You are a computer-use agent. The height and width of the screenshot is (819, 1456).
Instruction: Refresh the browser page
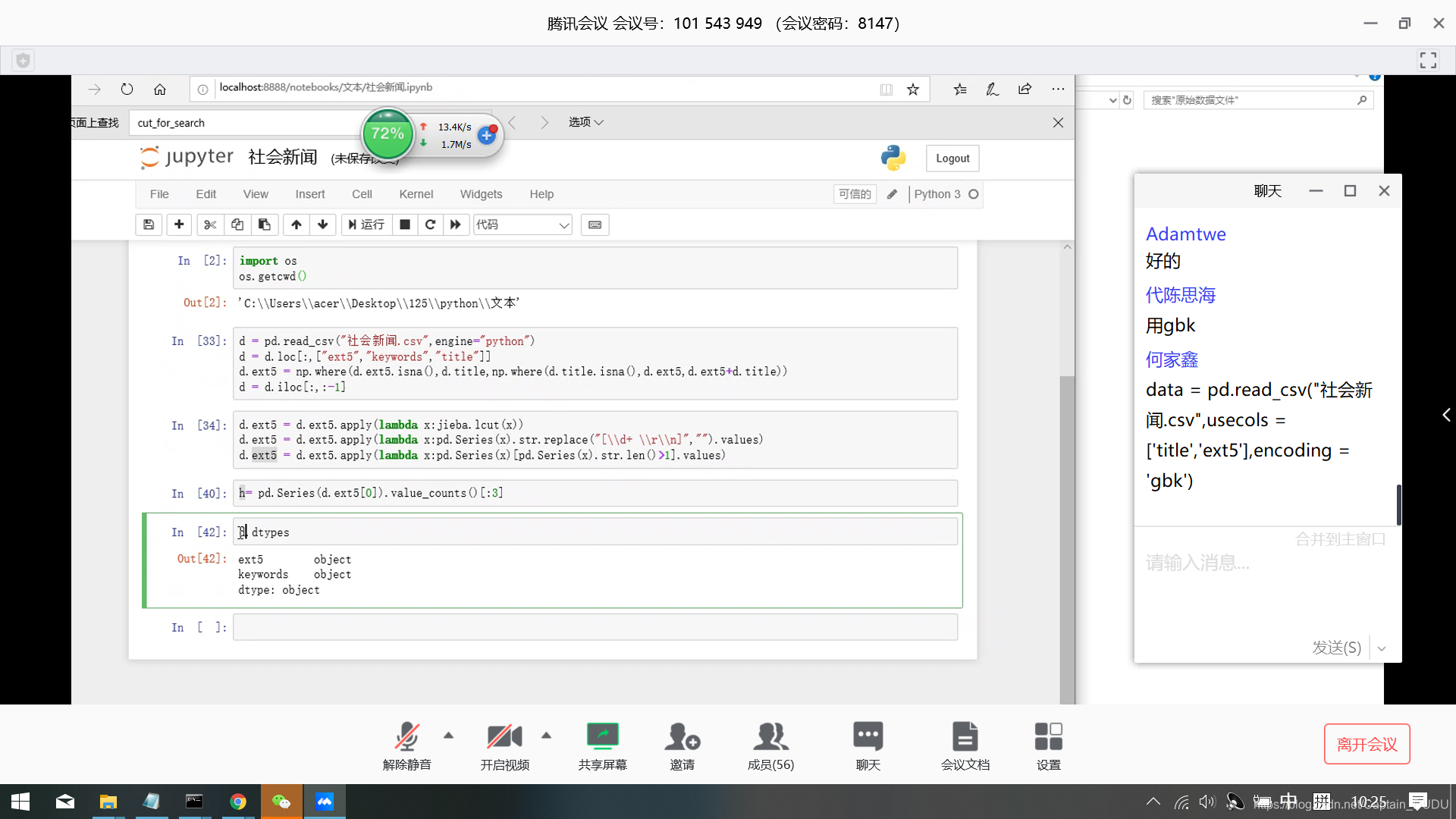pos(127,89)
